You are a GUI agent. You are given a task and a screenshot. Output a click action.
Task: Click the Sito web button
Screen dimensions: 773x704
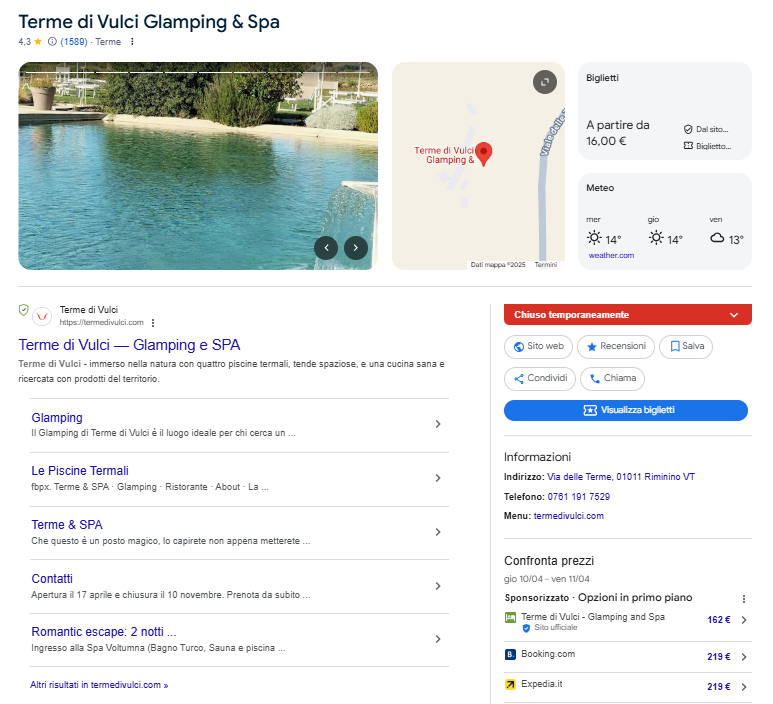[538, 347]
